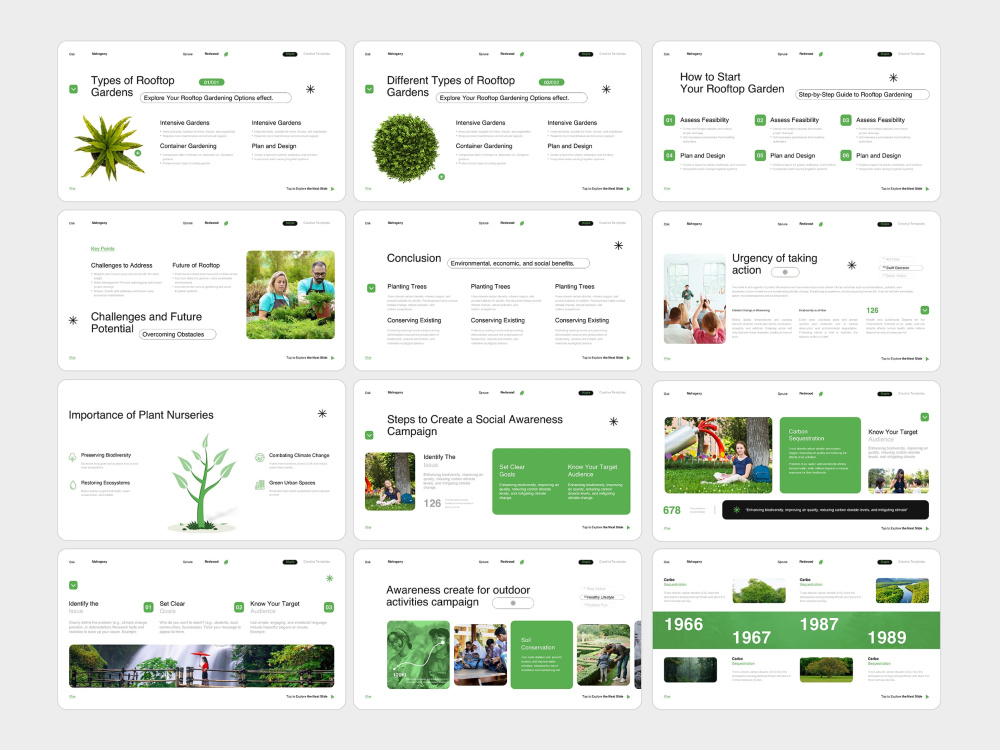Click Tap to Explore Next Slide on timeline years slide
The image size is (1000, 750).
[x=902, y=697]
